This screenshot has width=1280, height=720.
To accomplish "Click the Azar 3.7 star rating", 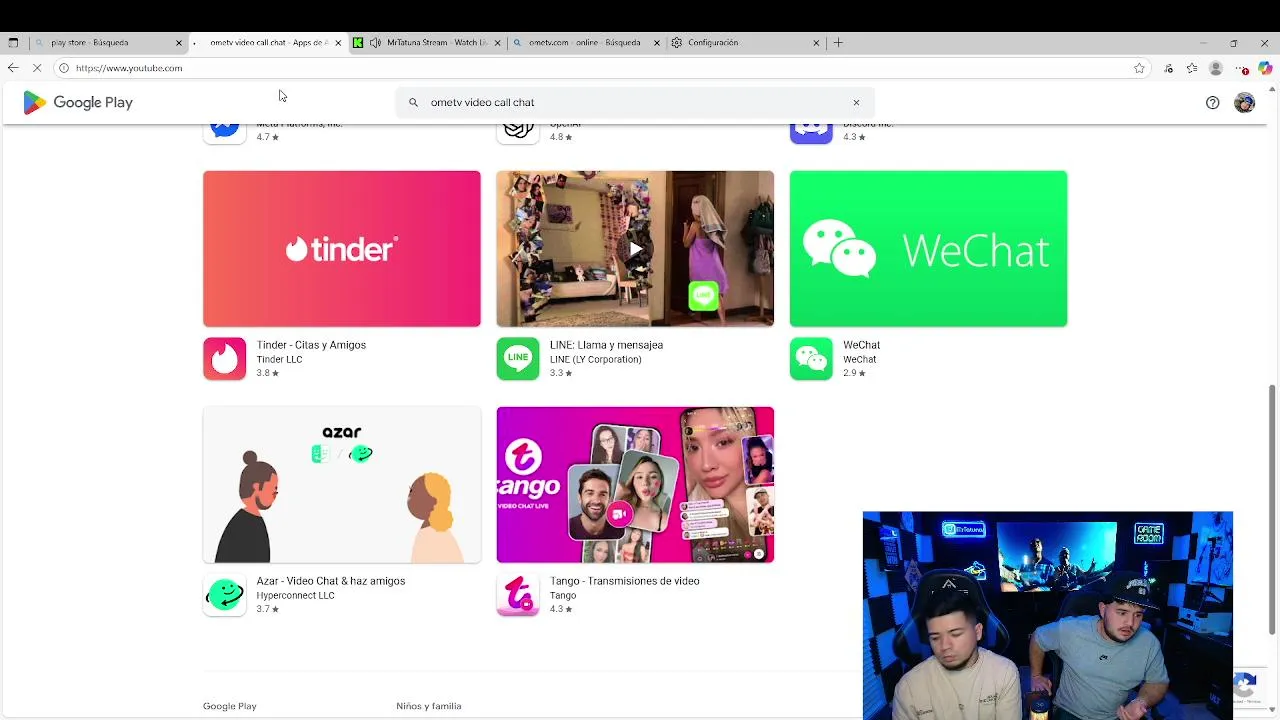I will (267, 609).
